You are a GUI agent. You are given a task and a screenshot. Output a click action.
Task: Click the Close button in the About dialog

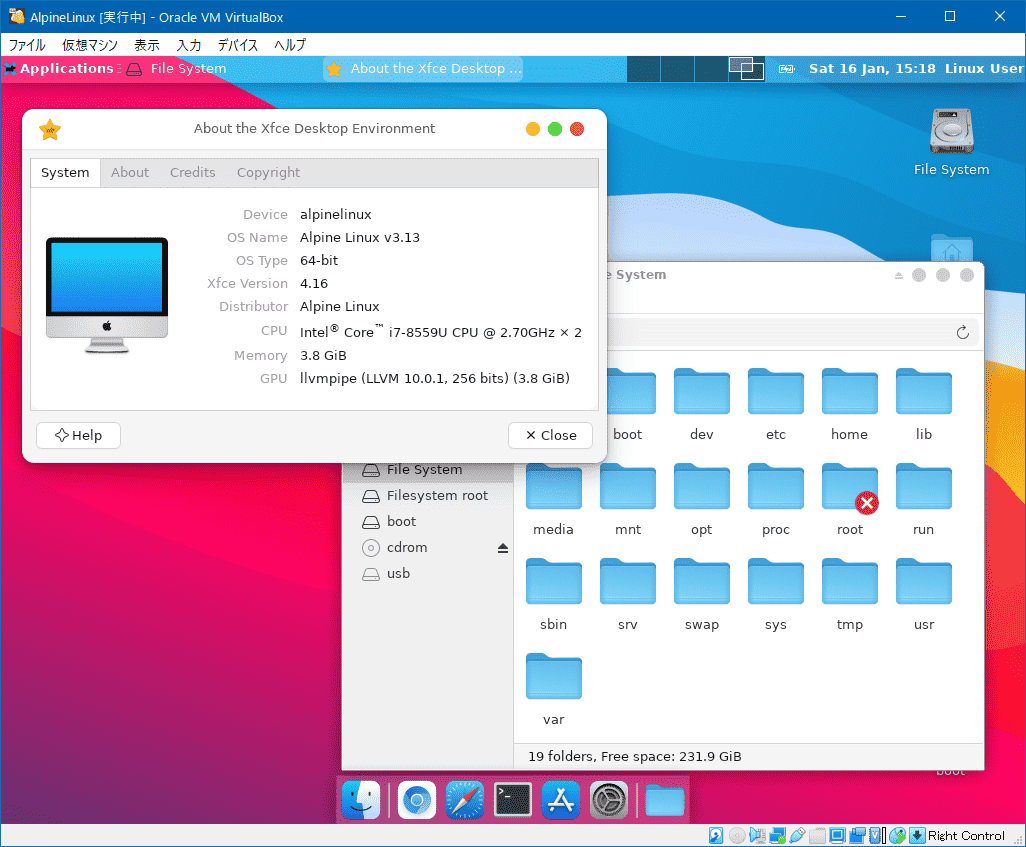point(550,435)
